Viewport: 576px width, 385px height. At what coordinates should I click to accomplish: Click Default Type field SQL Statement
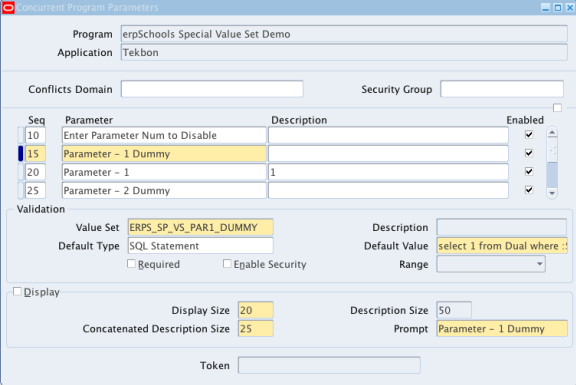pyautogui.click(x=200, y=245)
